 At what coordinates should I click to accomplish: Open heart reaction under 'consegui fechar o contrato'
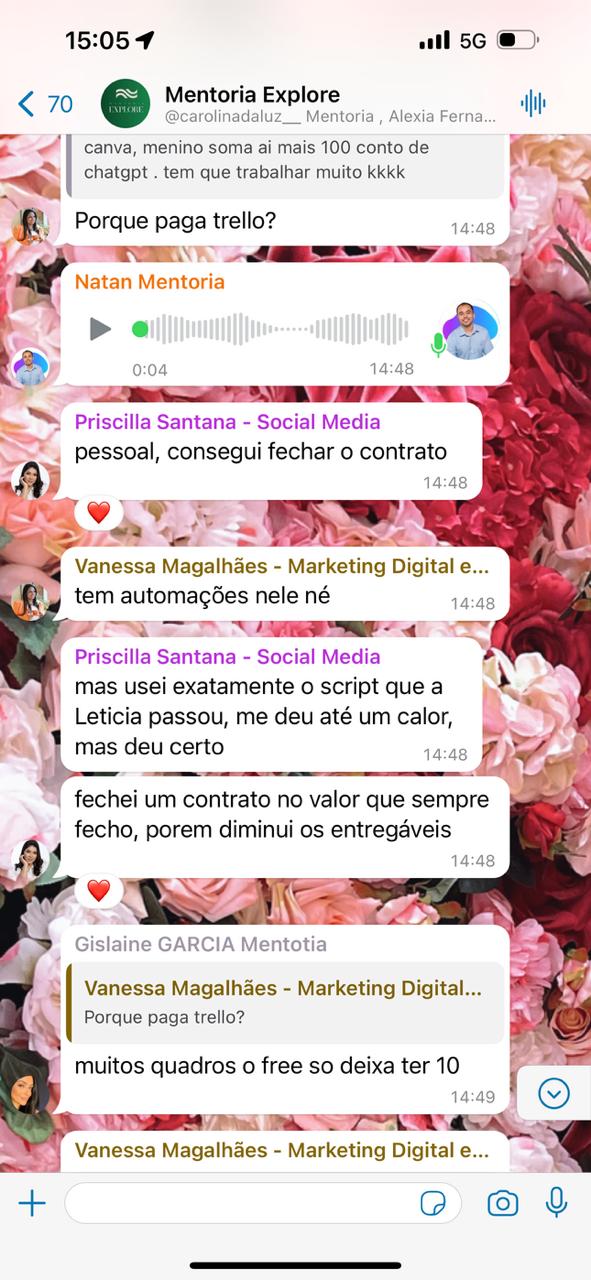click(x=98, y=513)
